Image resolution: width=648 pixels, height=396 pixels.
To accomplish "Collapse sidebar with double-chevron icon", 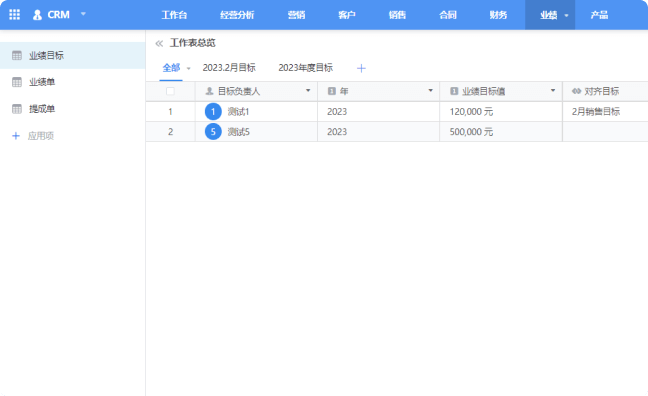I will point(159,43).
